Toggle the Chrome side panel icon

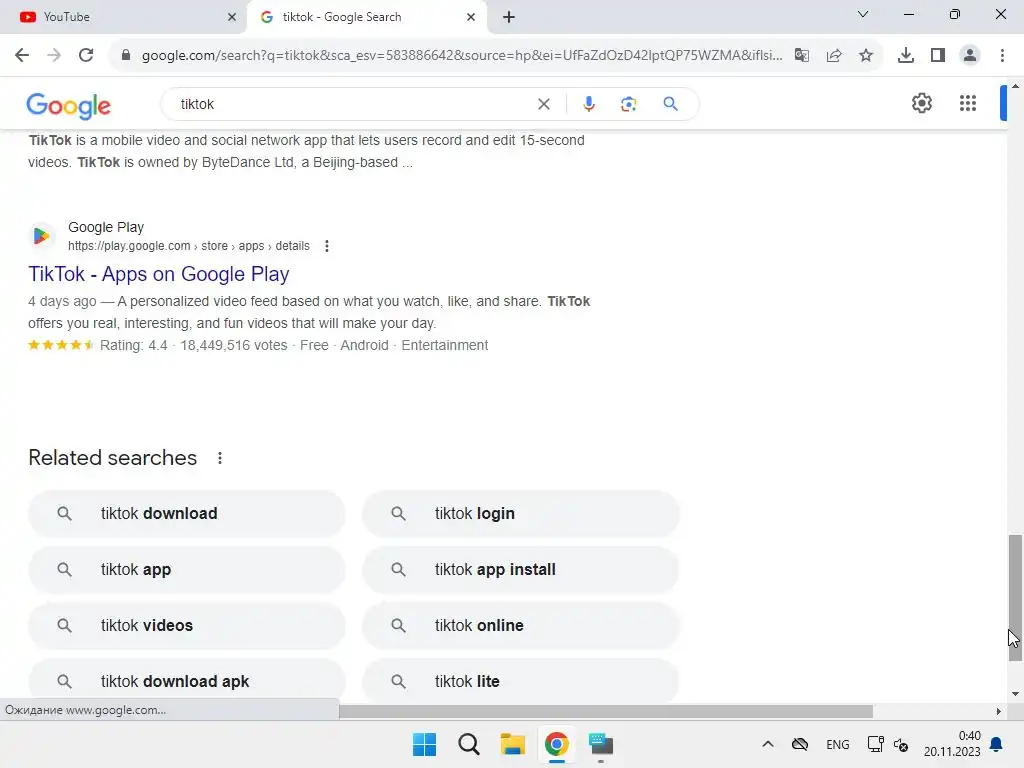(938, 55)
